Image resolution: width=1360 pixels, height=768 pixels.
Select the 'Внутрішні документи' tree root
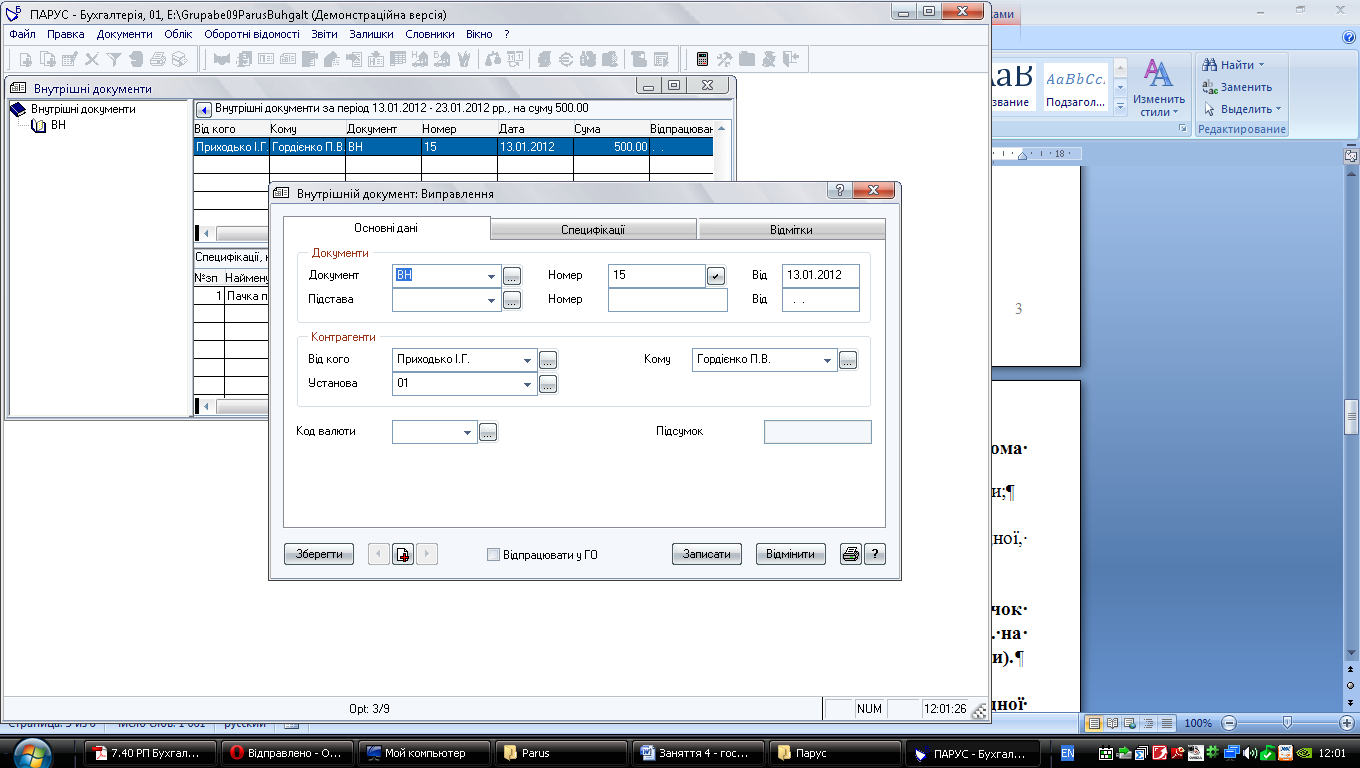83,109
